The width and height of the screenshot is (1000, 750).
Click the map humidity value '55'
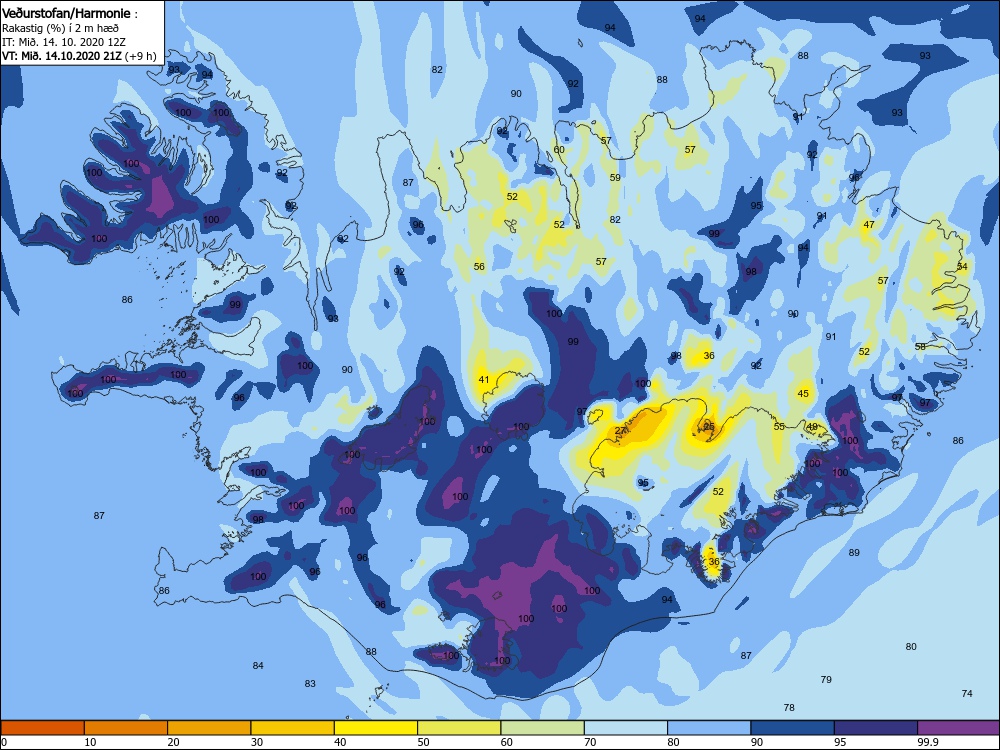779,426
